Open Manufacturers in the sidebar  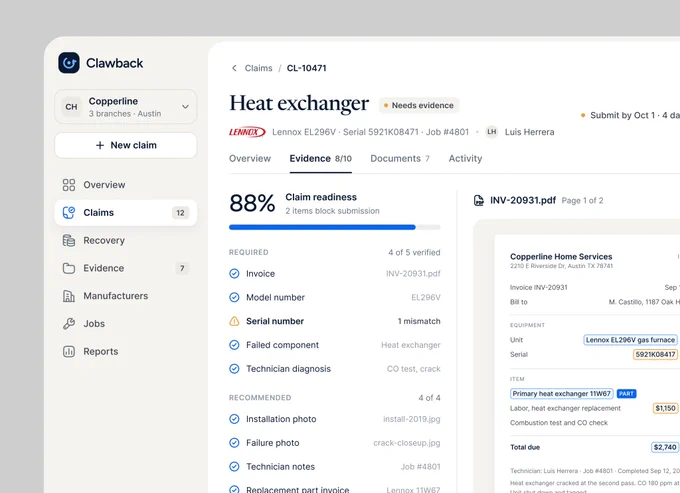[126, 296]
